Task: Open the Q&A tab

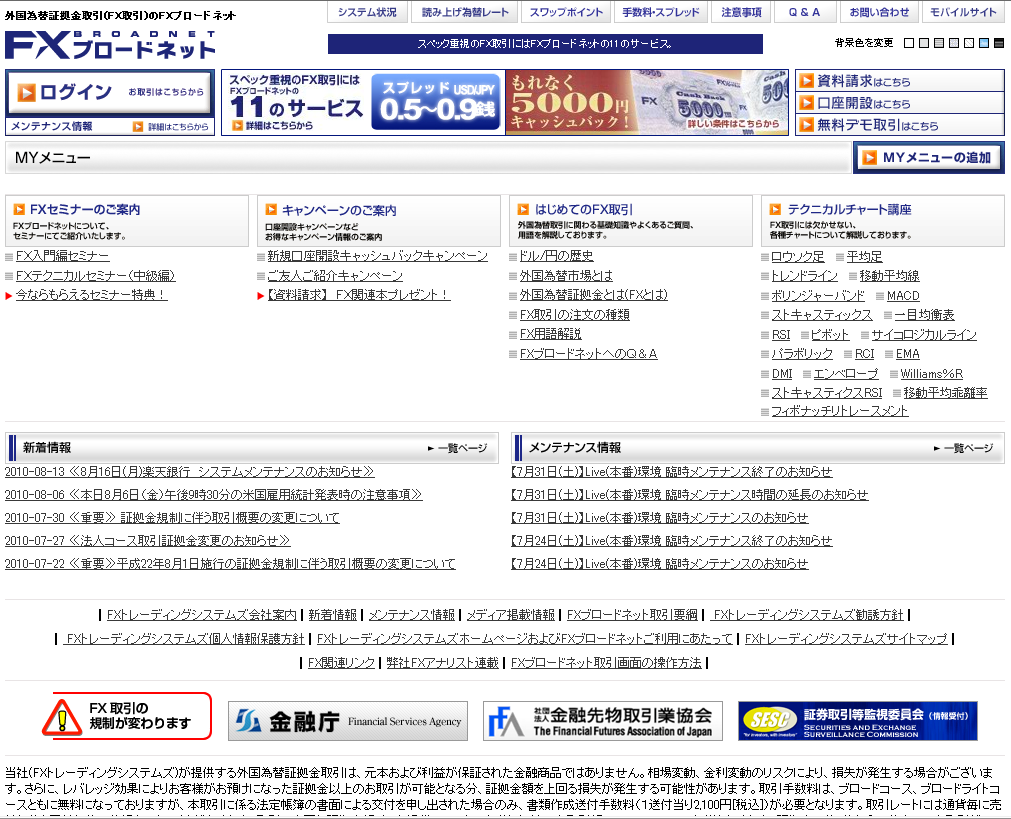Action: point(805,12)
